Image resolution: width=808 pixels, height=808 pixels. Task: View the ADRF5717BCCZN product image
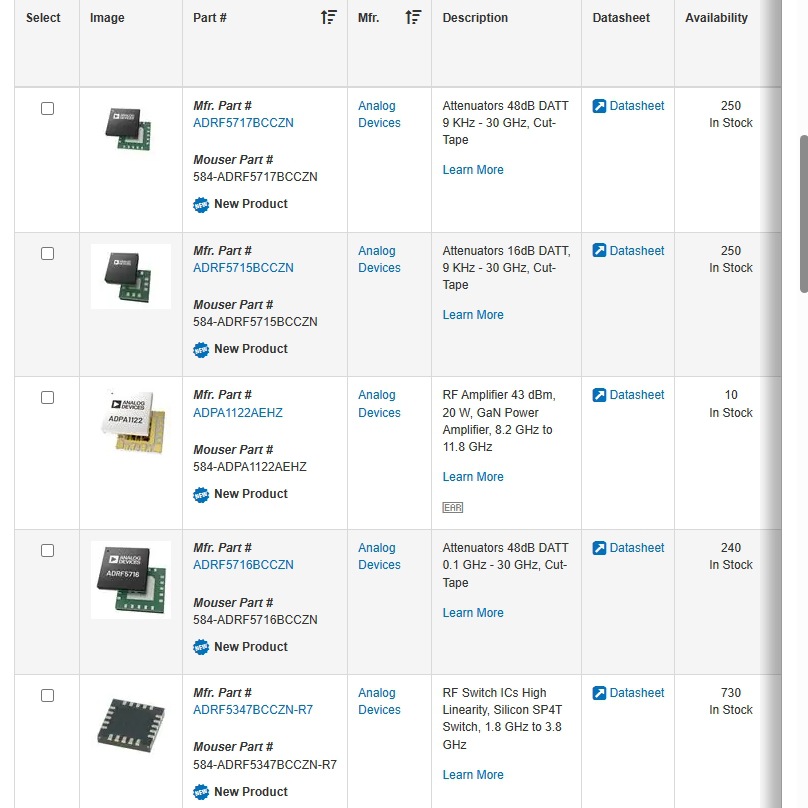click(128, 129)
